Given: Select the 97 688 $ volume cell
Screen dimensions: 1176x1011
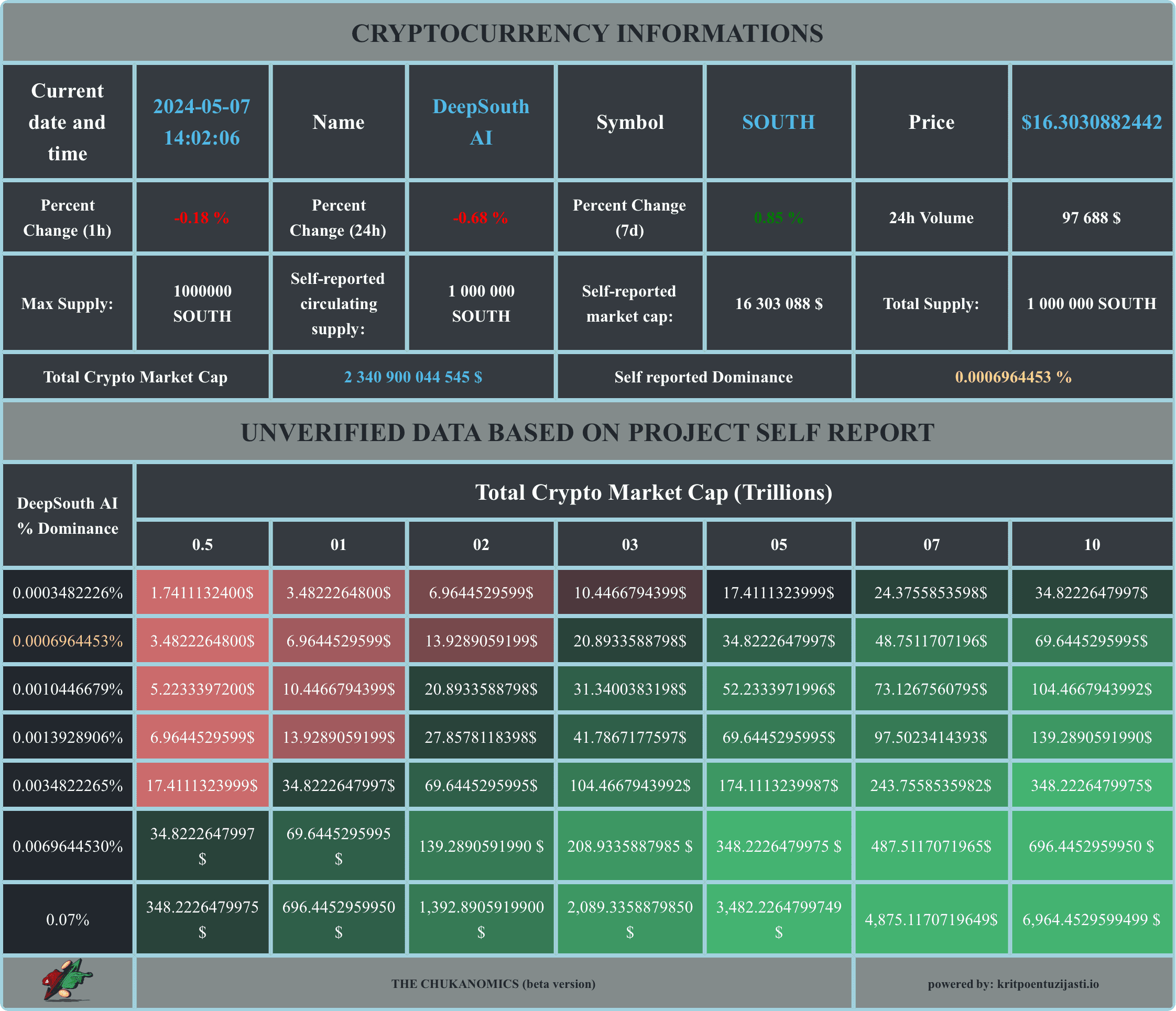Looking at the screenshot, I should pyautogui.click(x=1091, y=218).
